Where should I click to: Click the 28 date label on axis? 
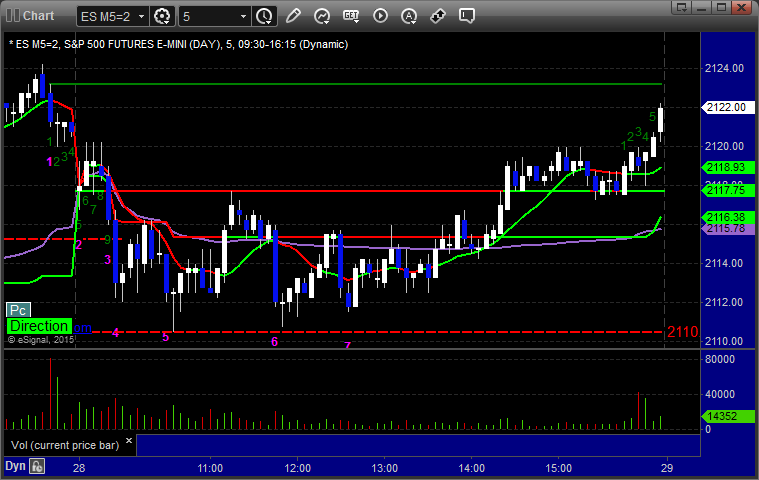[79, 468]
